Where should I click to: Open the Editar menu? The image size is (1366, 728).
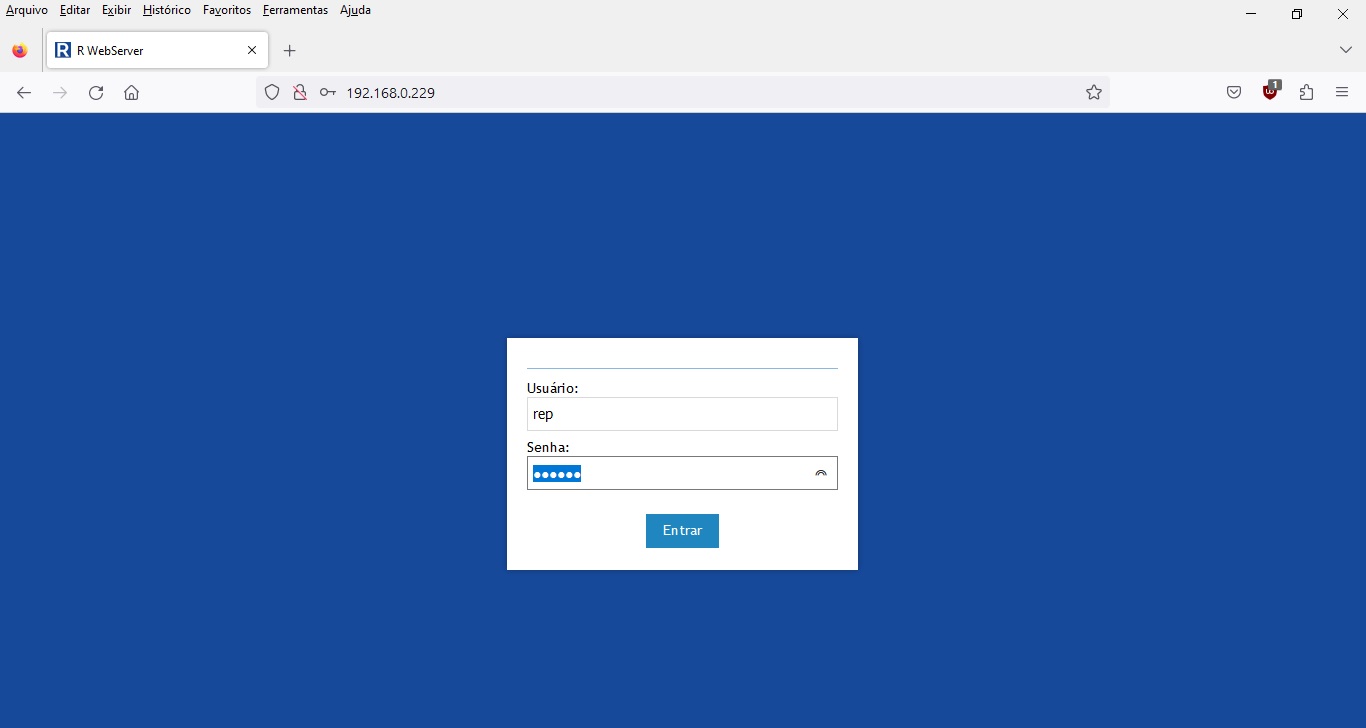click(75, 10)
